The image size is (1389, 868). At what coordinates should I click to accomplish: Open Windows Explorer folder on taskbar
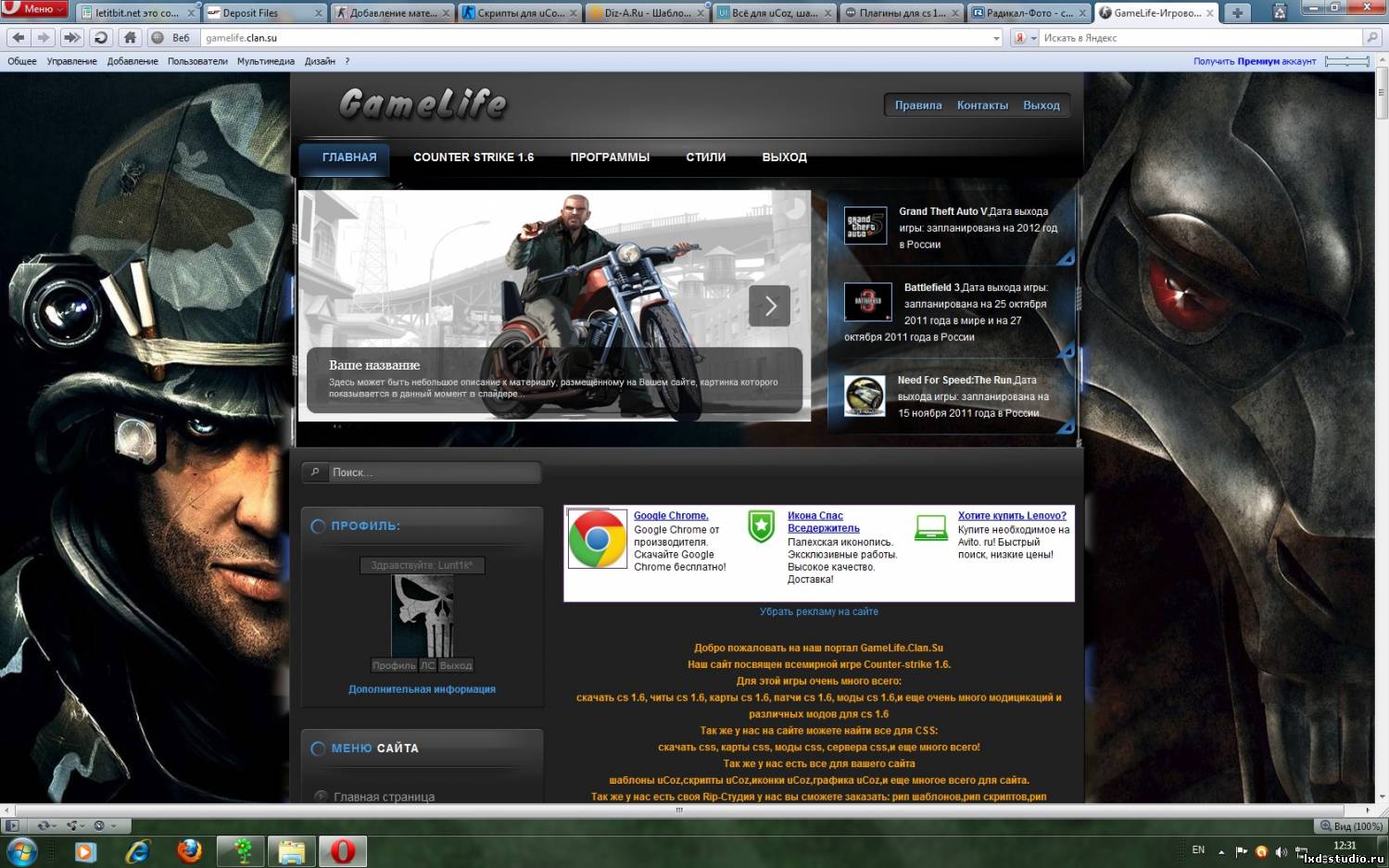click(292, 850)
